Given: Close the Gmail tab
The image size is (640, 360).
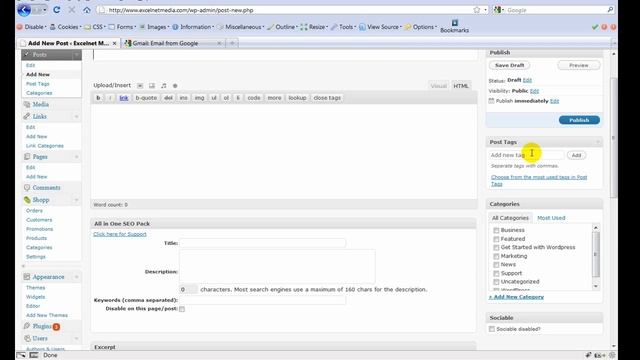Looking at the screenshot, I should 219,43.
